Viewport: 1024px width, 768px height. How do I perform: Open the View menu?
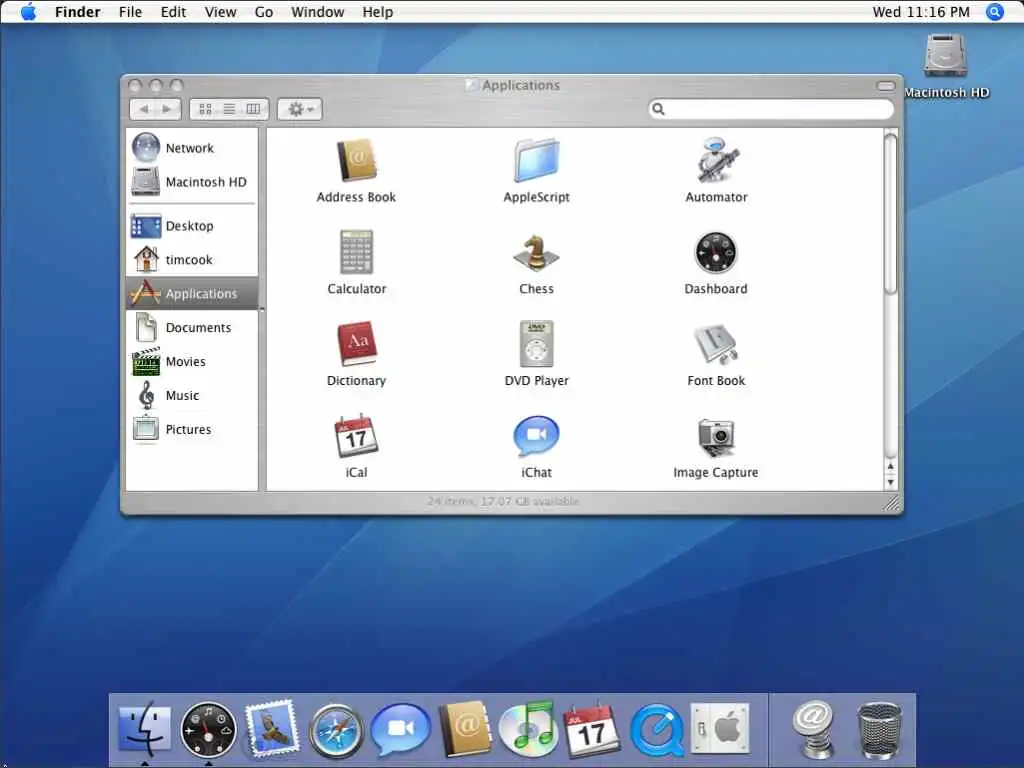coord(221,12)
